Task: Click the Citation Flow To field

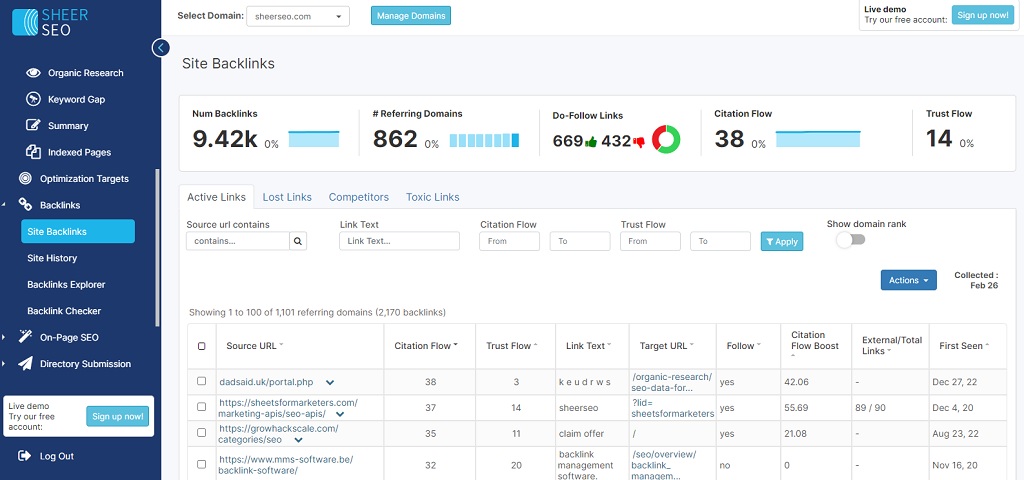Action: (580, 241)
